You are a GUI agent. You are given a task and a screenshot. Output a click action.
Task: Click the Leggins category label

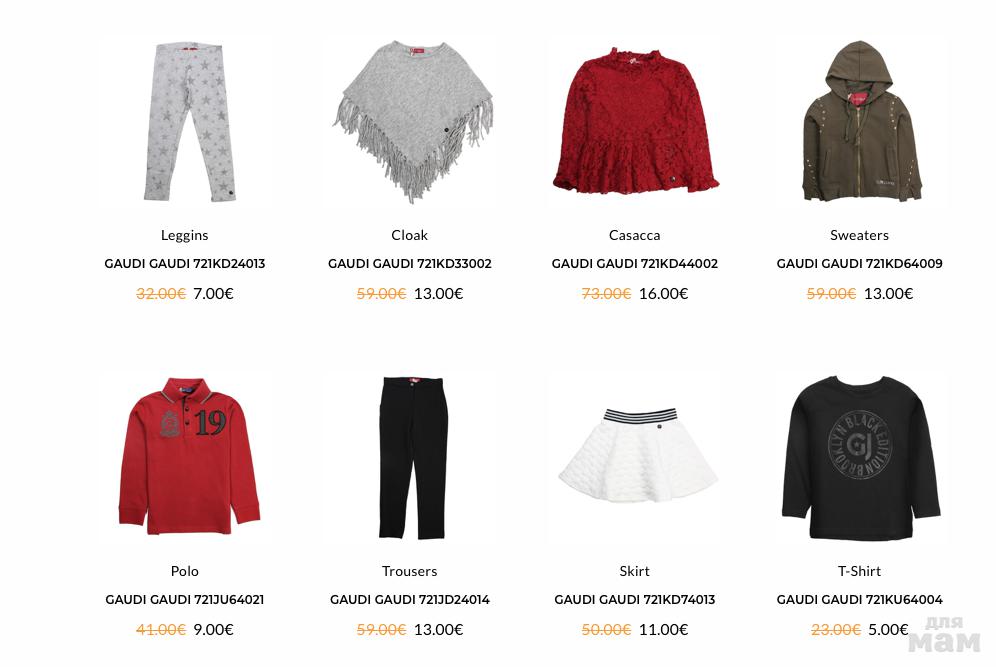click(x=185, y=236)
